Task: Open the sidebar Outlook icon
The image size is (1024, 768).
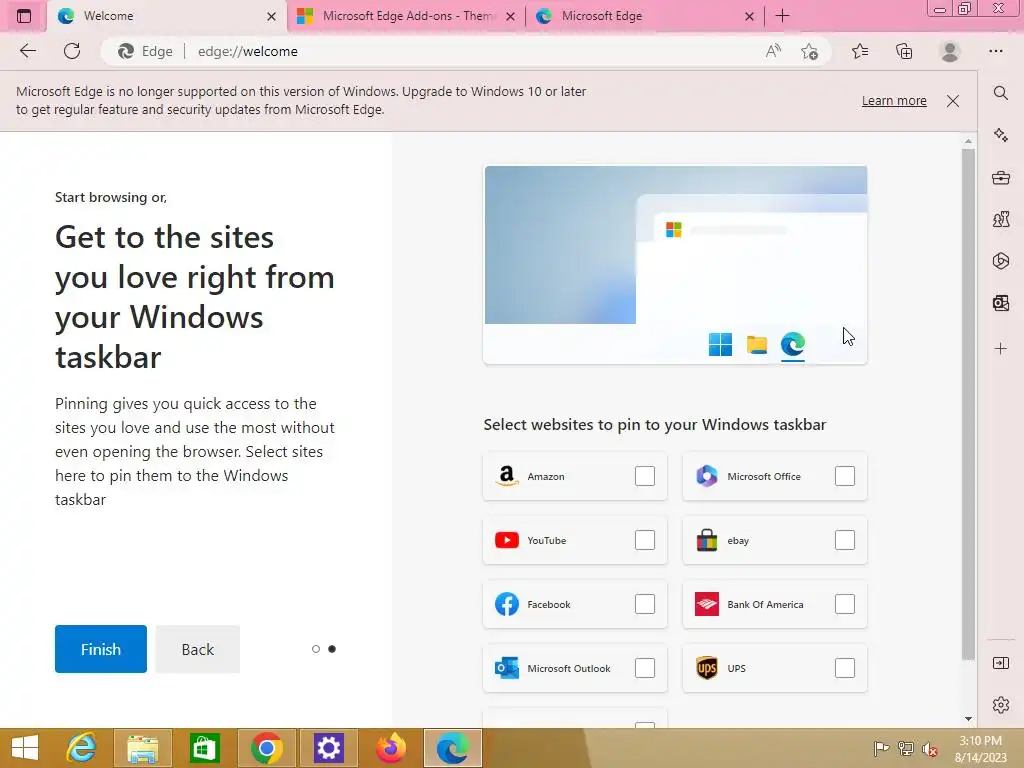Action: point(1000,302)
